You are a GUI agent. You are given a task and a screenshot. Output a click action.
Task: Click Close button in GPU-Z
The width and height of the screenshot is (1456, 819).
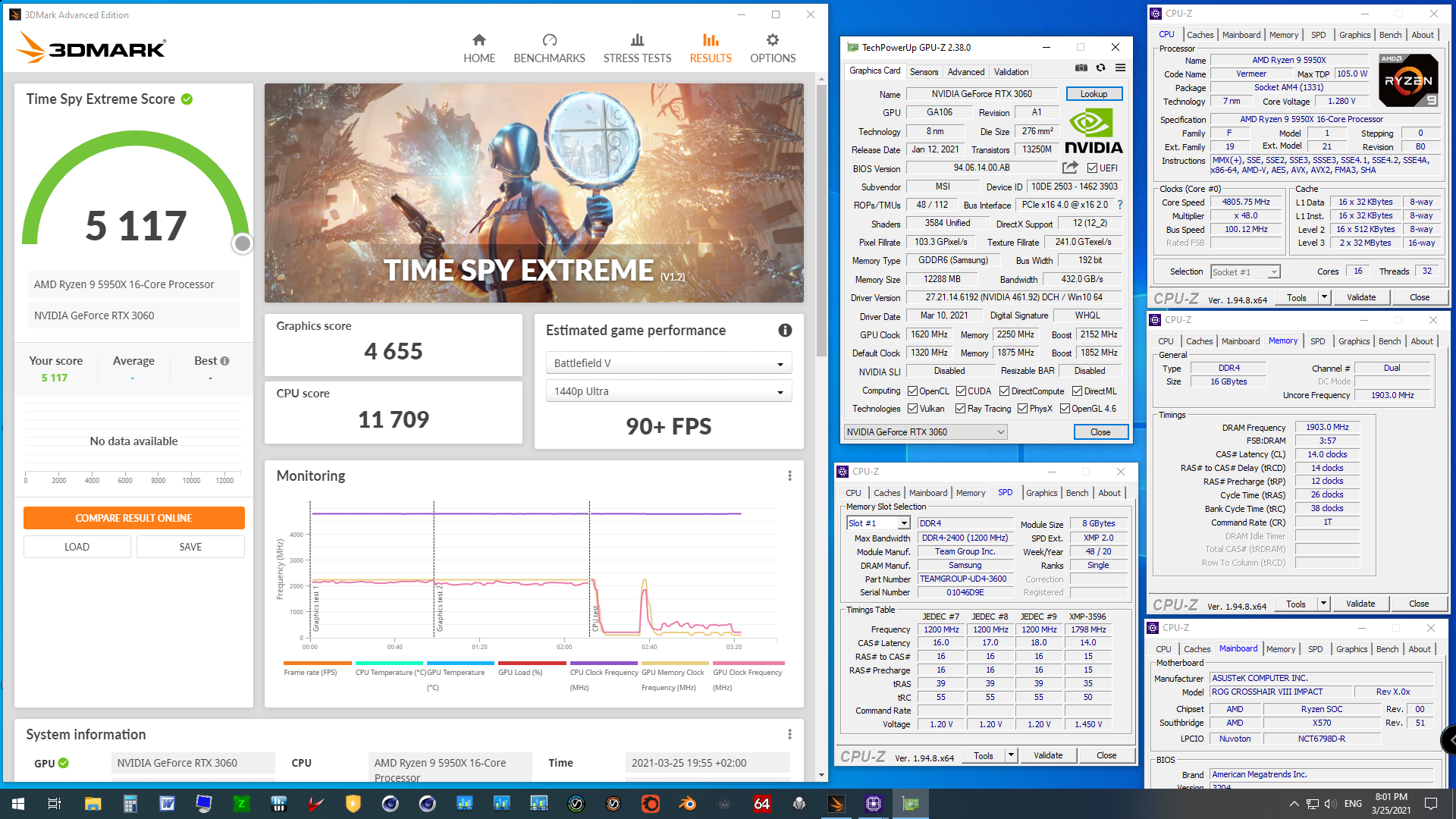coord(1100,432)
